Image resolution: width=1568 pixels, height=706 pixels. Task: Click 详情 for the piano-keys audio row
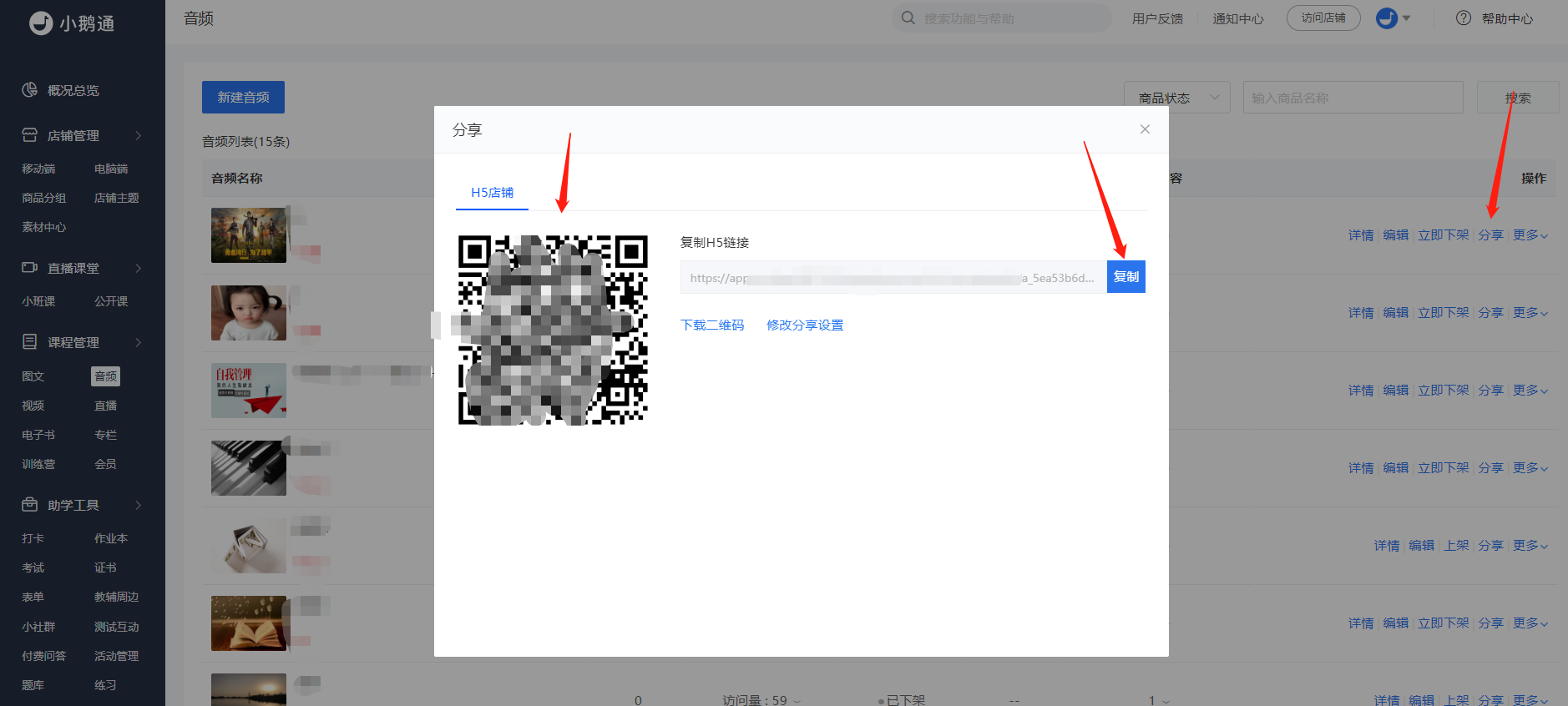pyautogui.click(x=1361, y=468)
